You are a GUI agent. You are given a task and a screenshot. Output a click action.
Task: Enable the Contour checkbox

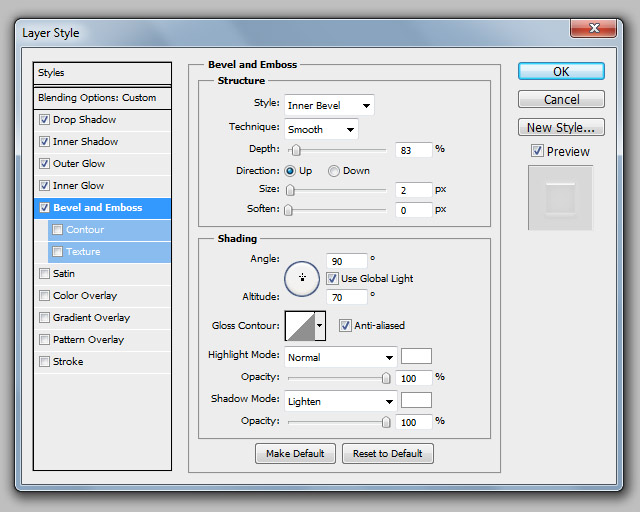pyautogui.click(x=58, y=229)
